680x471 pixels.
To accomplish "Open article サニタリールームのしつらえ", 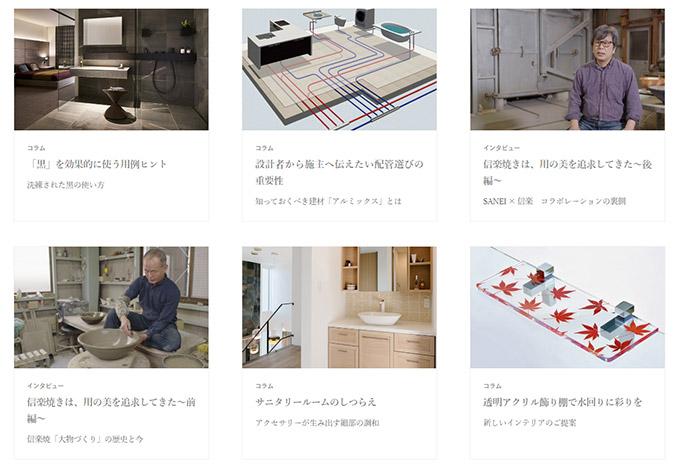I will 316,402.
